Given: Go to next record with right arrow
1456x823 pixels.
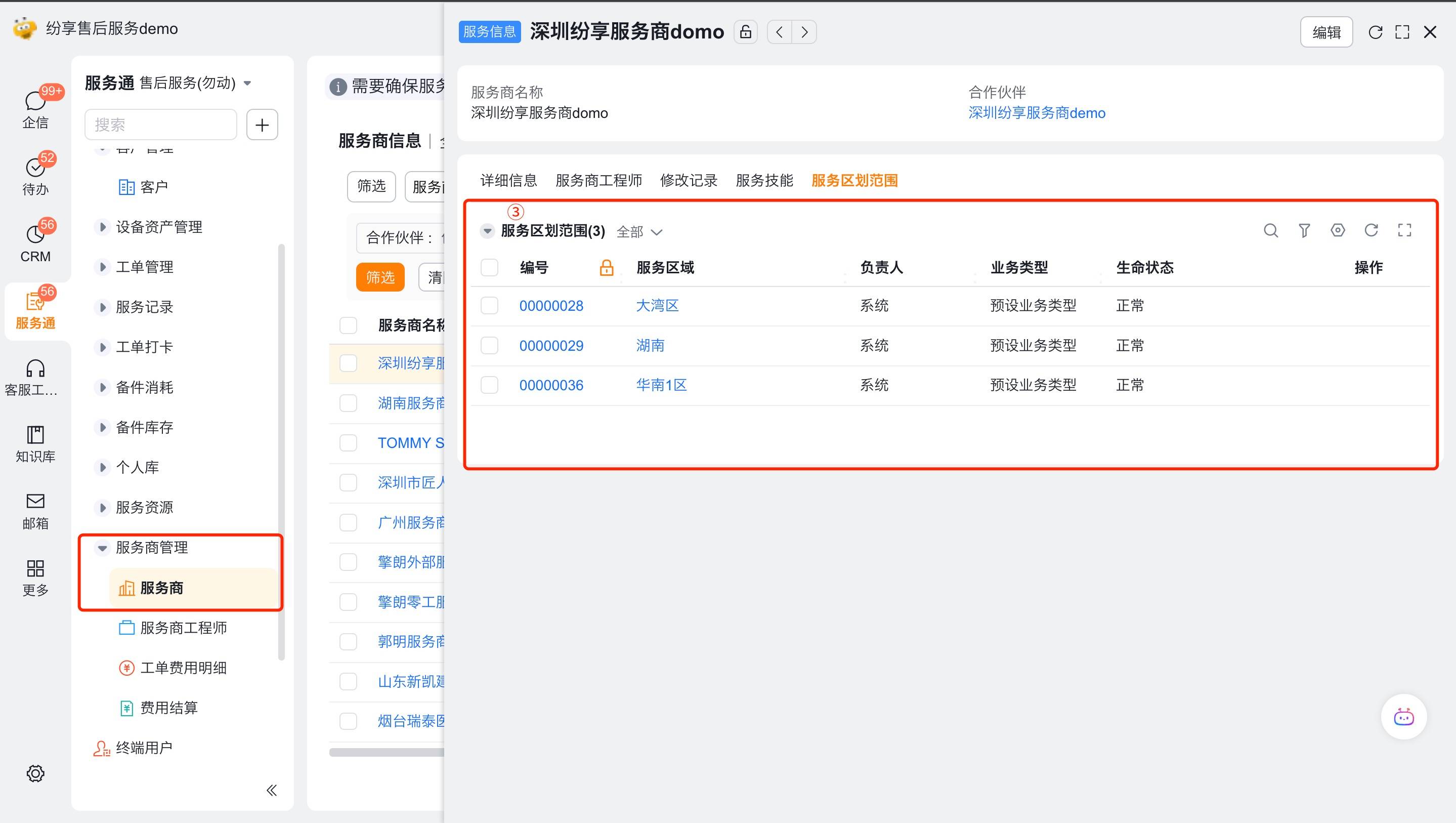Looking at the screenshot, I should point(804,32).
